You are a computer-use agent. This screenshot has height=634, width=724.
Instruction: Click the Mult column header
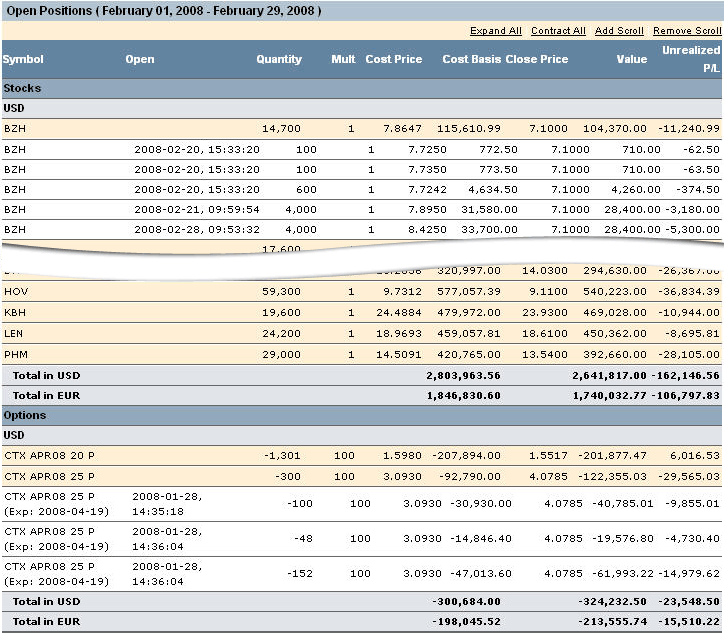coord(343,59)
